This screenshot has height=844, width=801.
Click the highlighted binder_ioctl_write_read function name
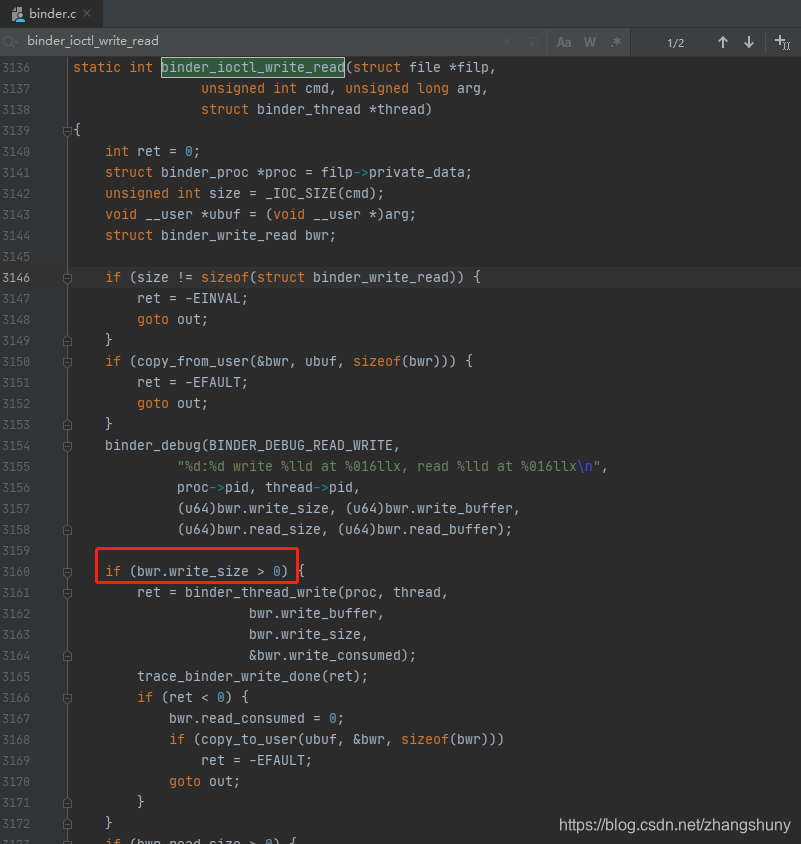point(252,67)
